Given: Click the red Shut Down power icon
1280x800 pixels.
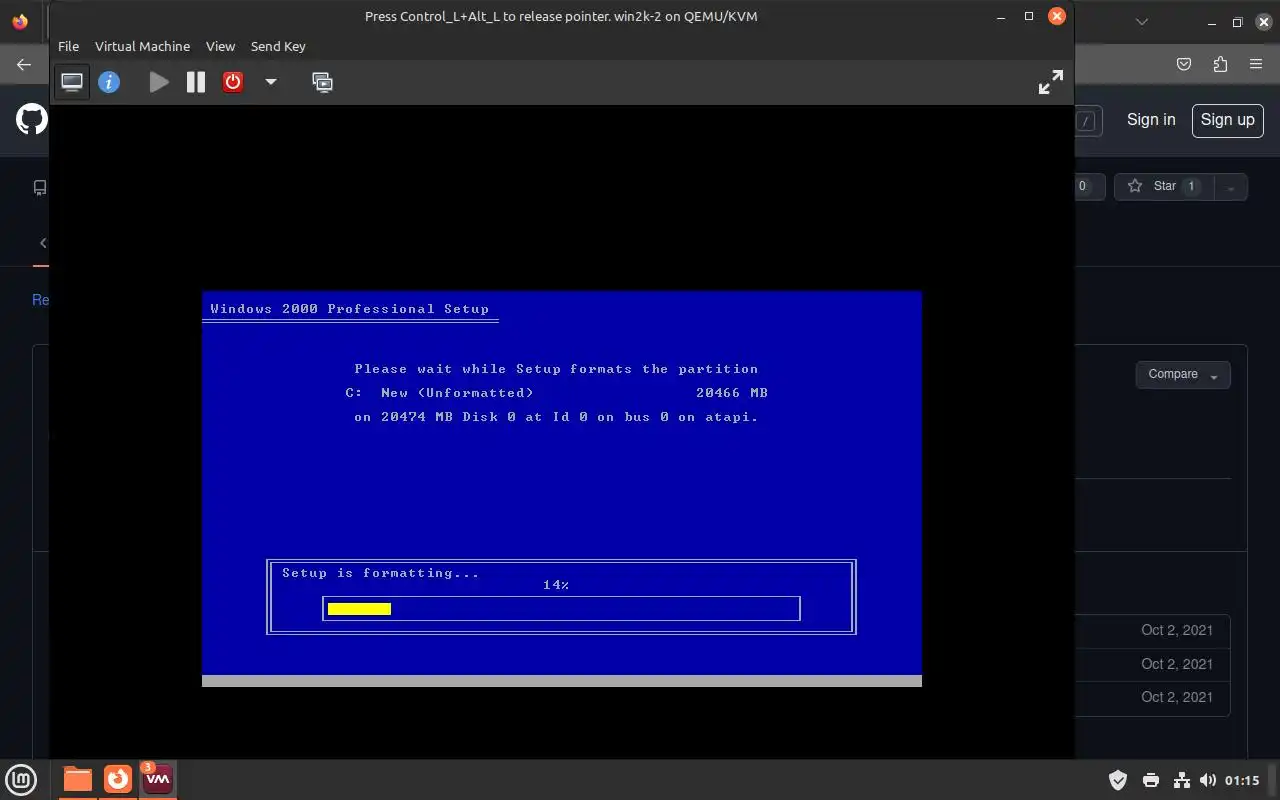Looking at the screenshot, I should [233, 82].
